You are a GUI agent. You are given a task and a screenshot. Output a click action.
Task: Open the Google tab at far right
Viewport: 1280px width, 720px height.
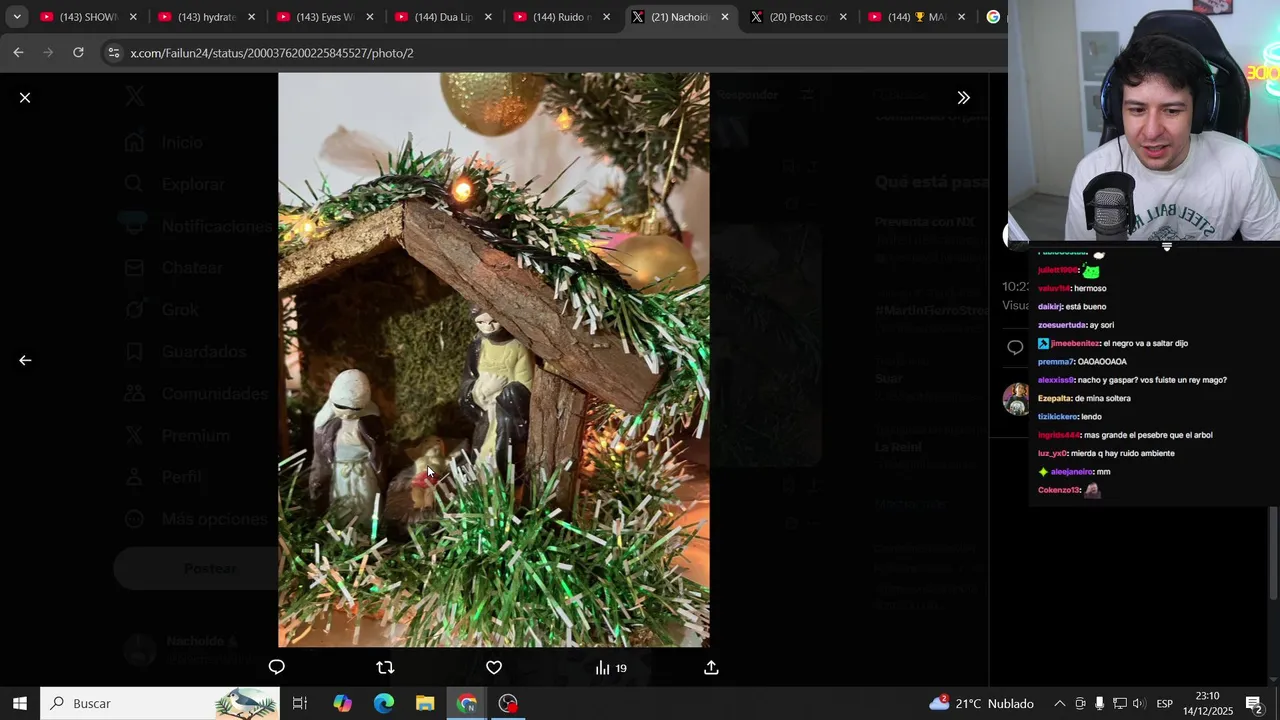coord(993,17)
